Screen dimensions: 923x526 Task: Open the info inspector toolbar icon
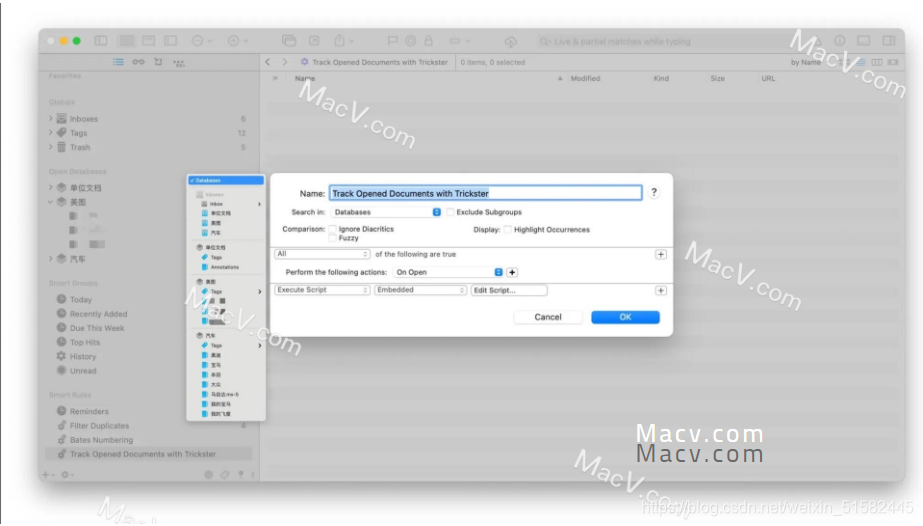click(839, 41)
